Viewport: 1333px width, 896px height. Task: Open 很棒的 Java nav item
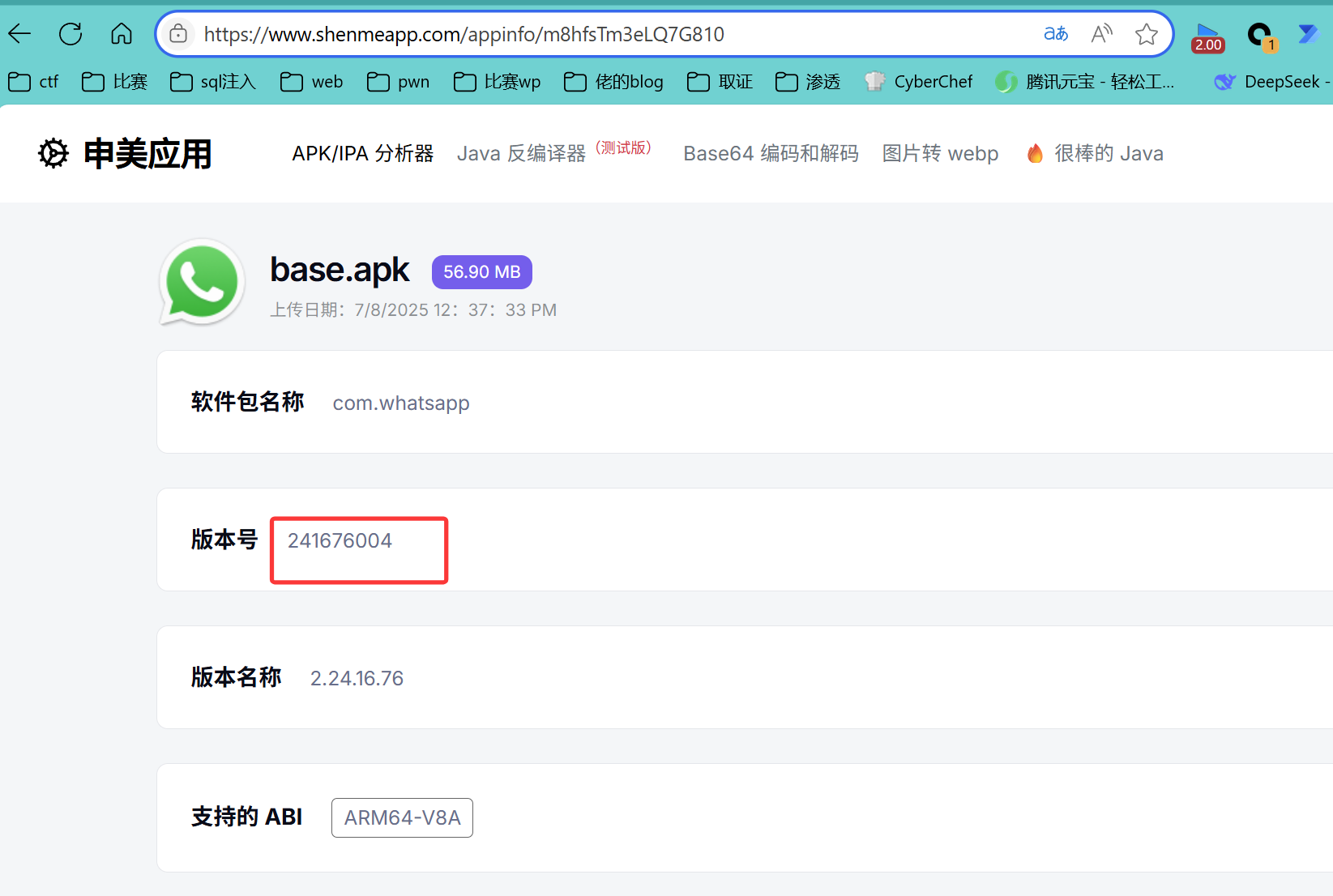point(1109,153)
